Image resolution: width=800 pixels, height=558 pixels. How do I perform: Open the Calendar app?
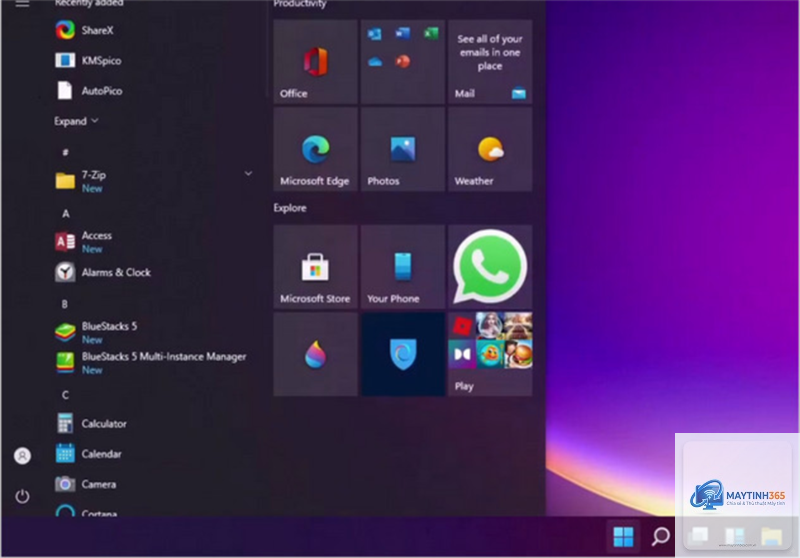point(88,453)
